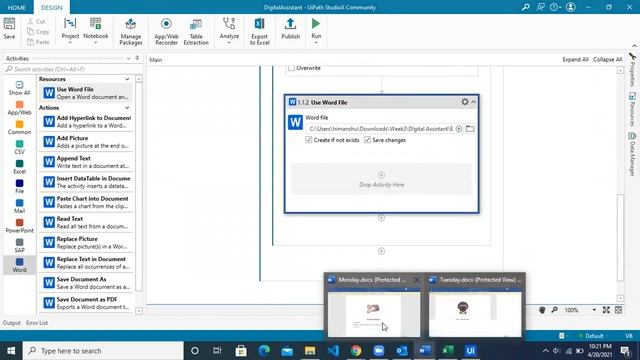Filter activities by Mail
Image resolution: width=640 pixels, height=360 pixels.
point(19,206)
